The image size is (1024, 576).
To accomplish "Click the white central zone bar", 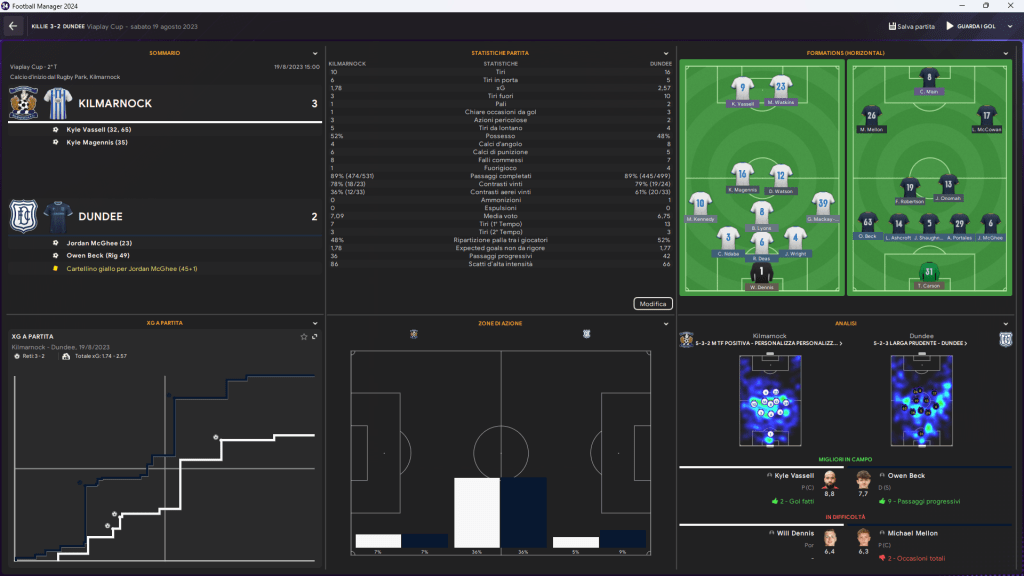I will 477,512.
